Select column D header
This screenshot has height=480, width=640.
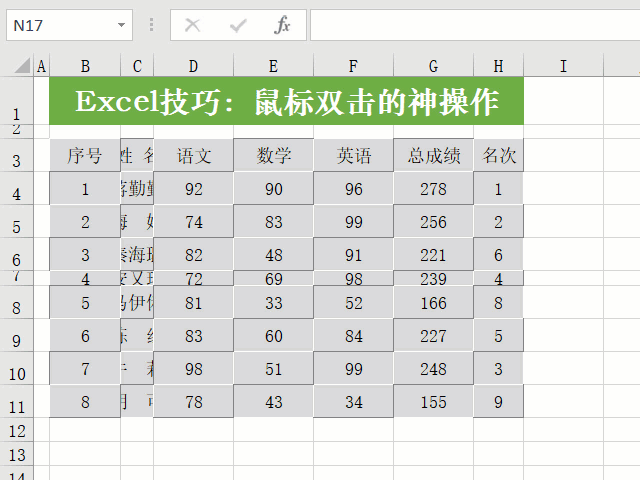pos(193,66)
